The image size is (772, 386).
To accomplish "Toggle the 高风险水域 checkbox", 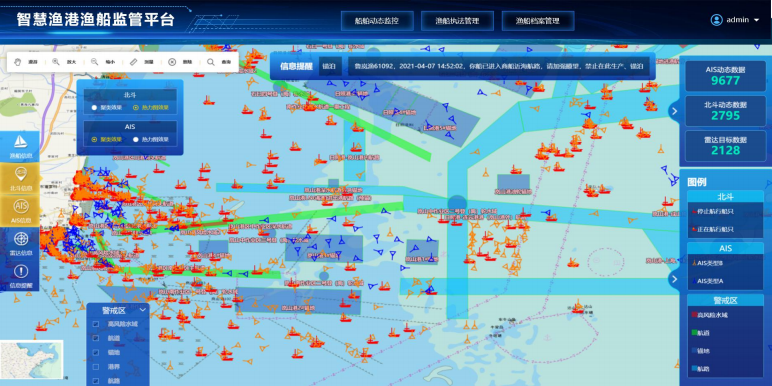I will point(96,324).
